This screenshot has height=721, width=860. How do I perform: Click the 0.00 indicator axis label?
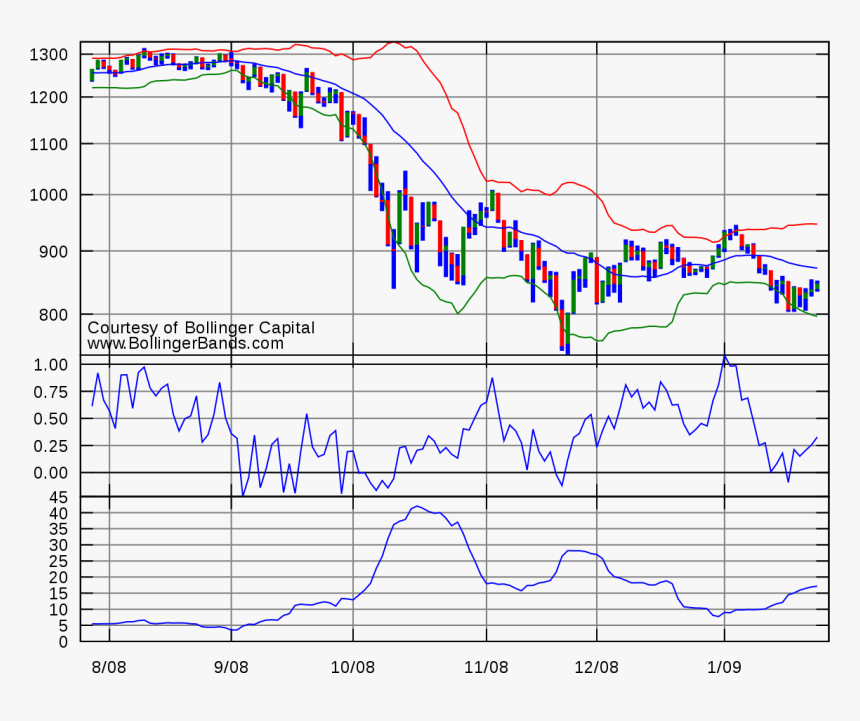click(50, 473)
